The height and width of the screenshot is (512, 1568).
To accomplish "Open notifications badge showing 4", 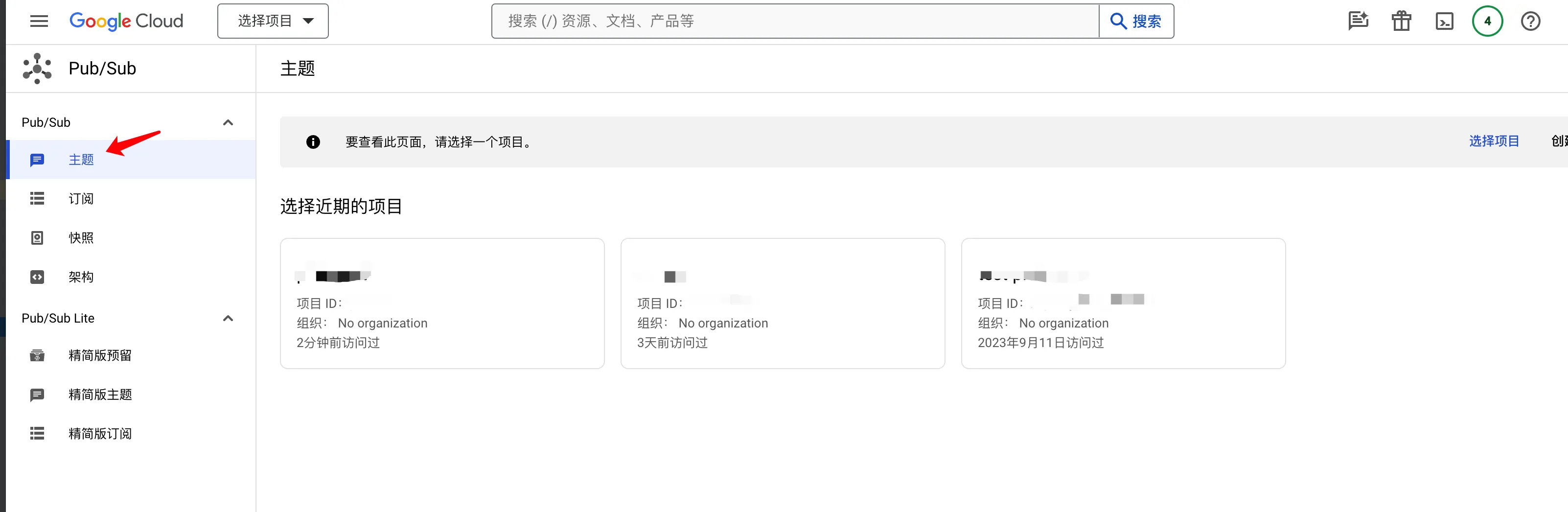I will pyautogui.click(x=1487, y=22).
